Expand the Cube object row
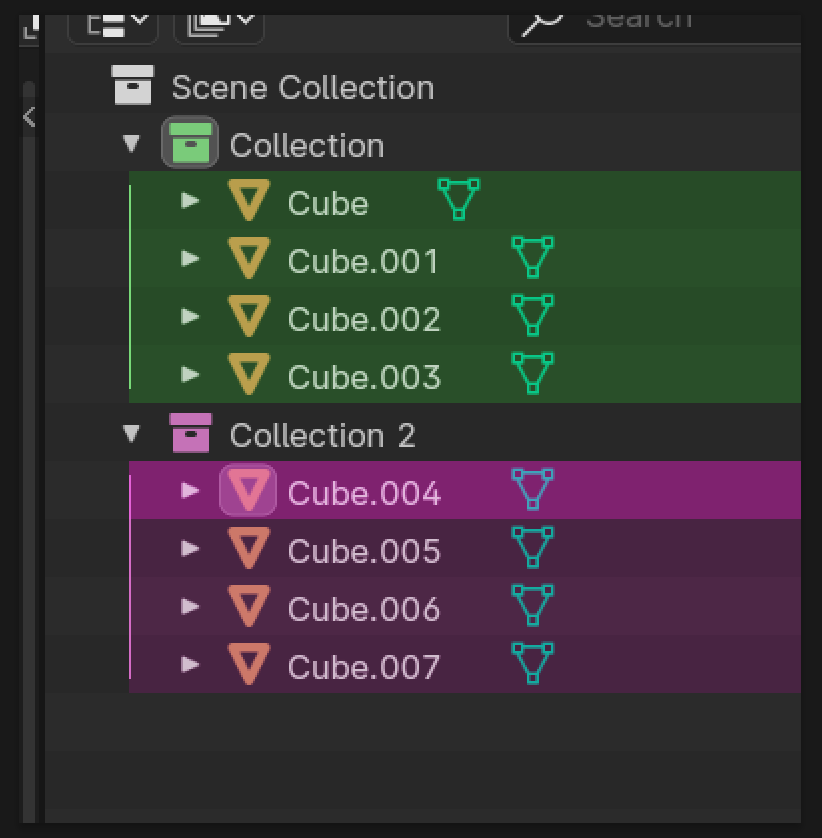 [190, 200]
